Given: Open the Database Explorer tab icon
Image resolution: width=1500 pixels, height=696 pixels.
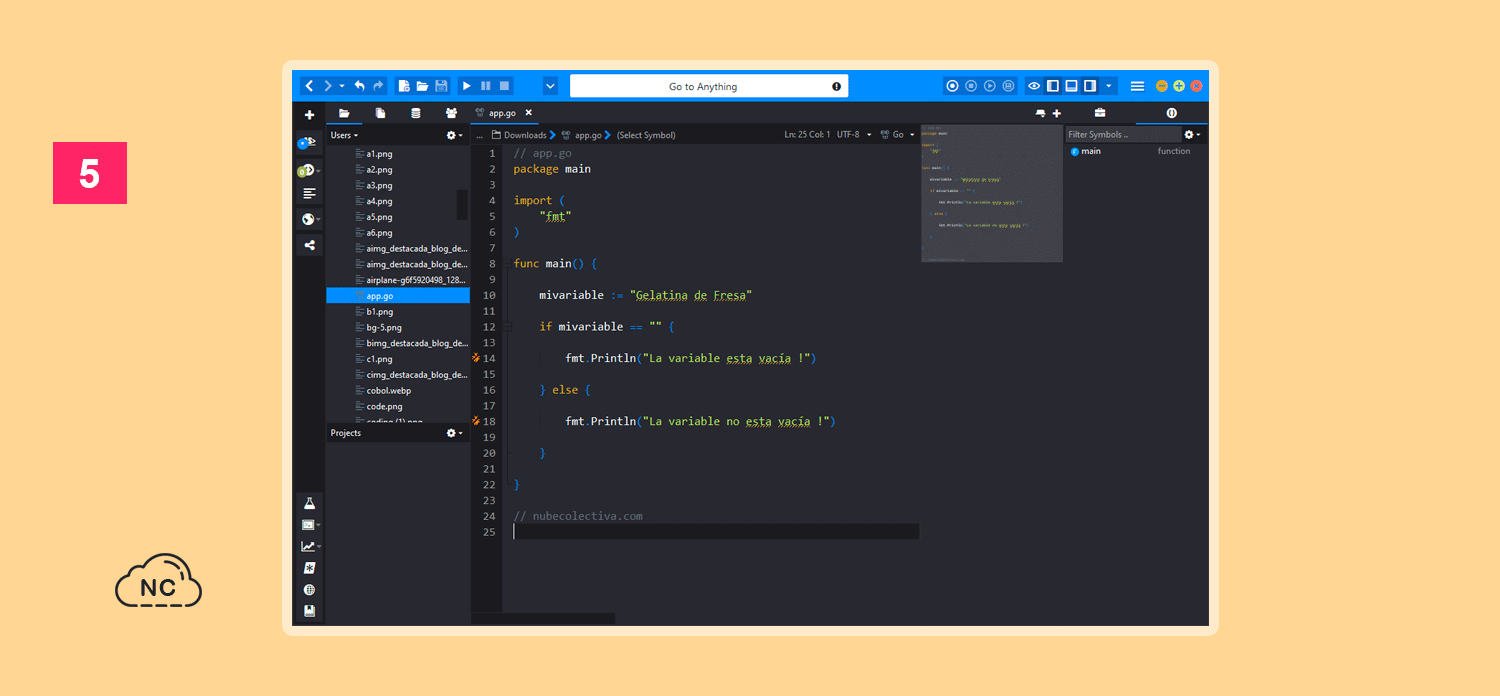Looking at the screenshot, I should coord(416,113).
